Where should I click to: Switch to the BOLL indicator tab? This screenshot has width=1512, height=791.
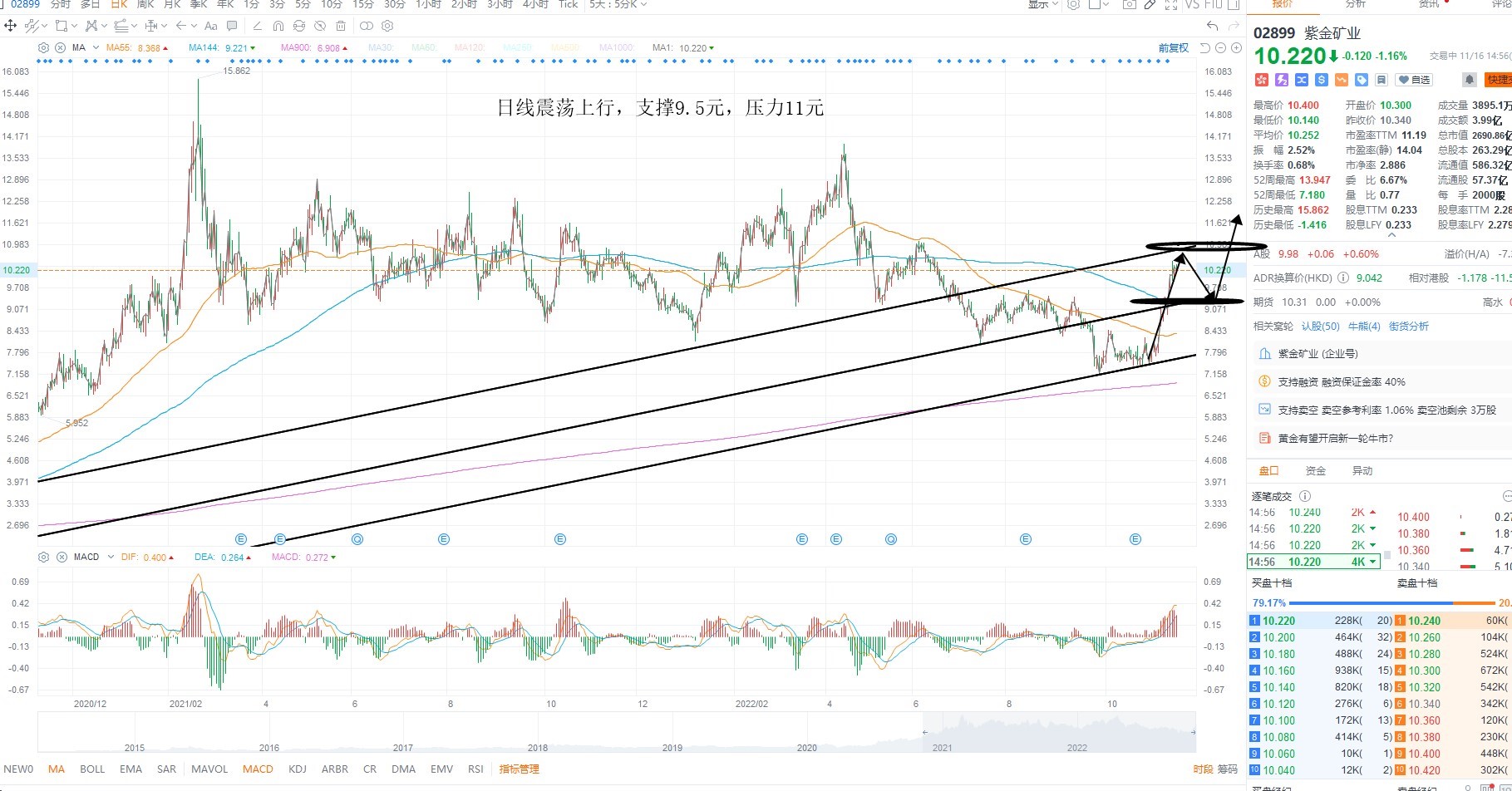92,769
